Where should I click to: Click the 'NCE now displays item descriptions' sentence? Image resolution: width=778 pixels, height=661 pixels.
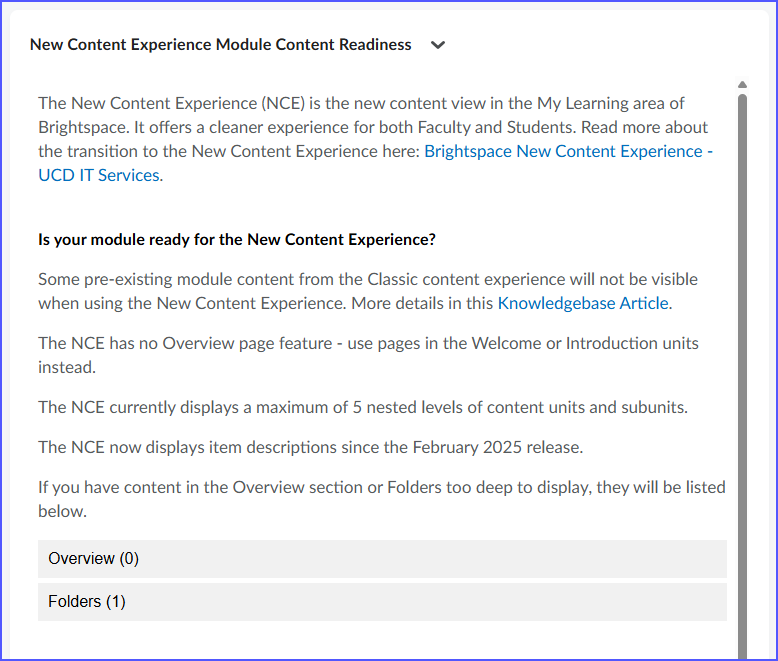pyautogui.click(x=250, y=448)
